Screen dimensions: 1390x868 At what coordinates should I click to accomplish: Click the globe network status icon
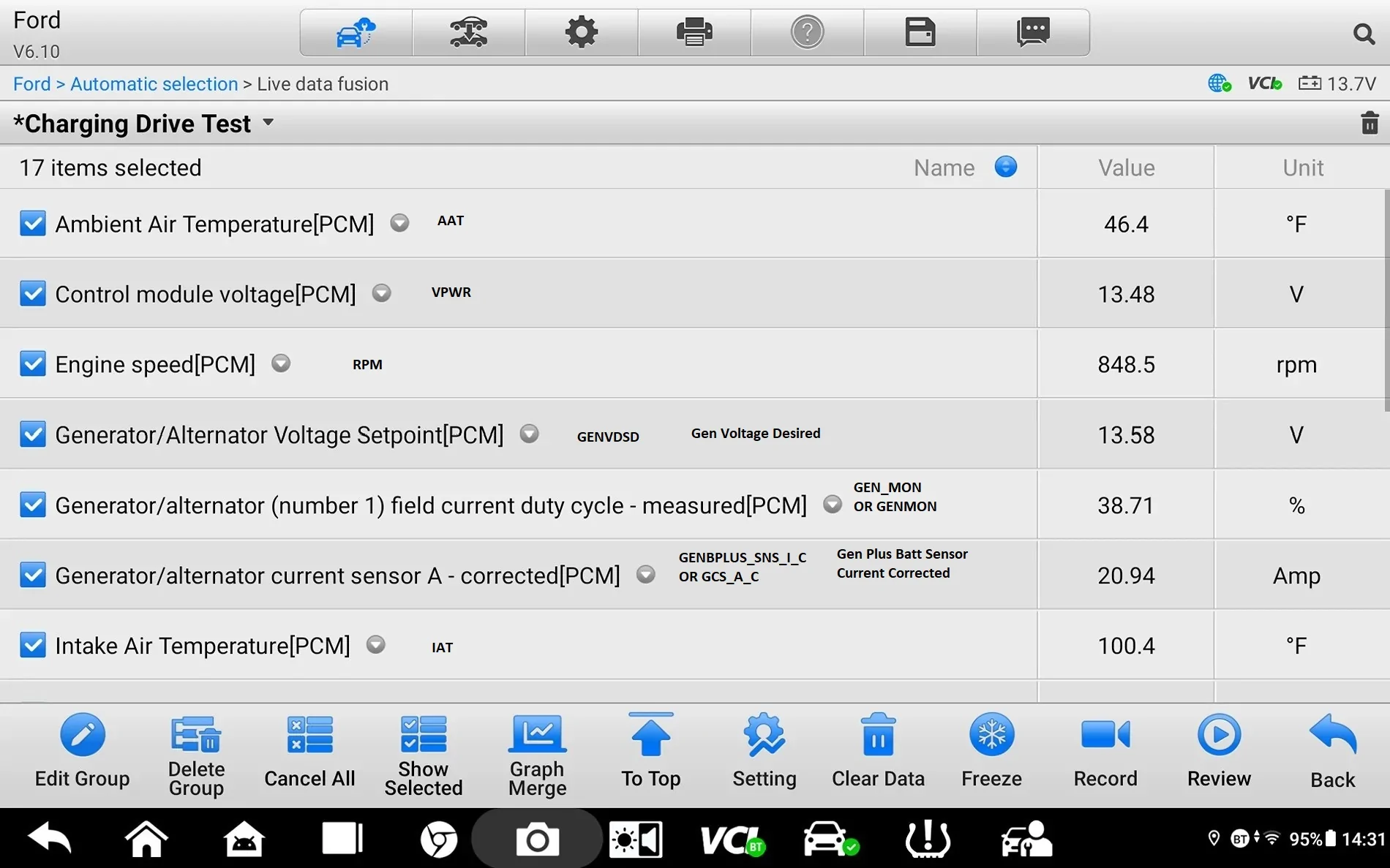(1219, 83)
